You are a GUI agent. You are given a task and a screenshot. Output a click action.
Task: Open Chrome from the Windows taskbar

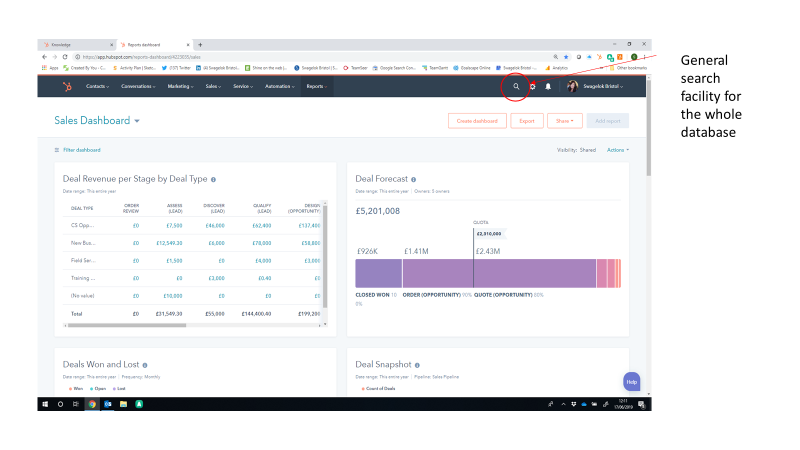coord(92,404)
